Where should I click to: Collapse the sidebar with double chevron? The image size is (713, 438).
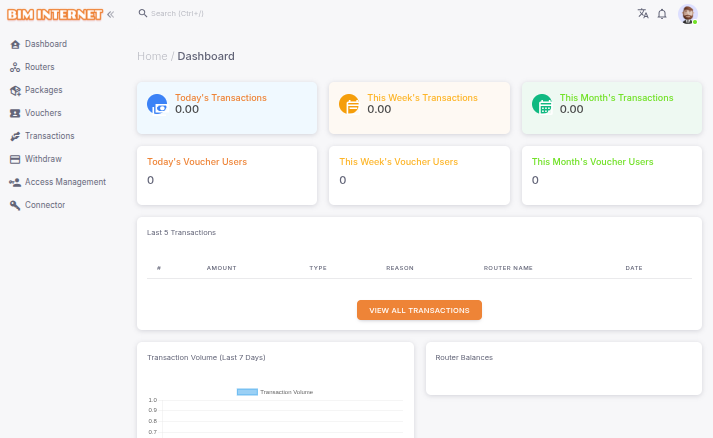coord(110,14)
